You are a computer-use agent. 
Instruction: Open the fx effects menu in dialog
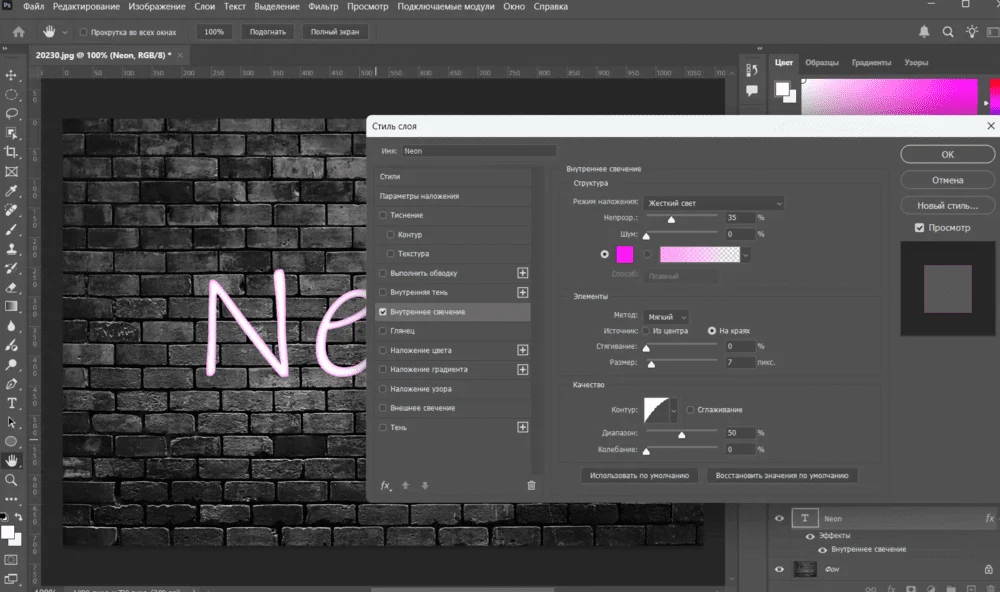click(386, 485)
